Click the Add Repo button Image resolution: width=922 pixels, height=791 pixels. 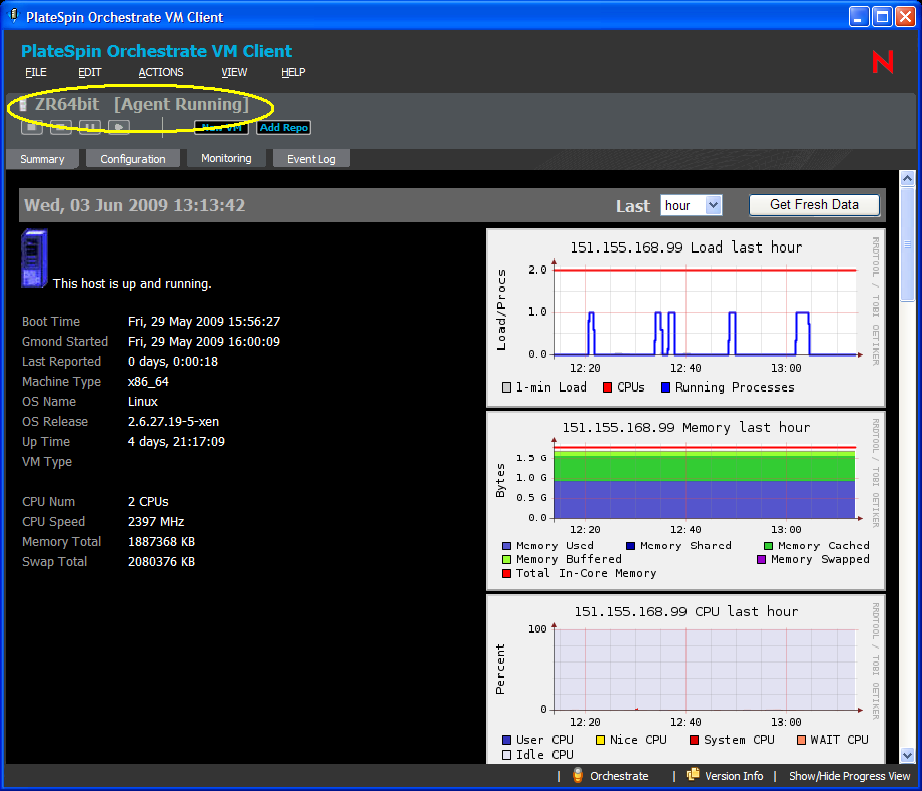[283, 128]
